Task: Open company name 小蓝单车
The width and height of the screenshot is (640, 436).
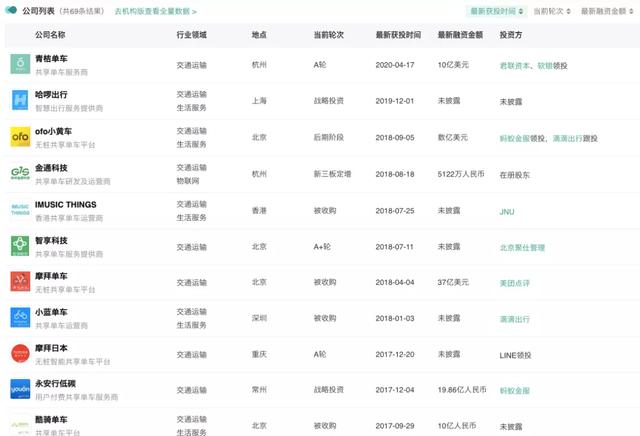Action: [x=51, y=312]
